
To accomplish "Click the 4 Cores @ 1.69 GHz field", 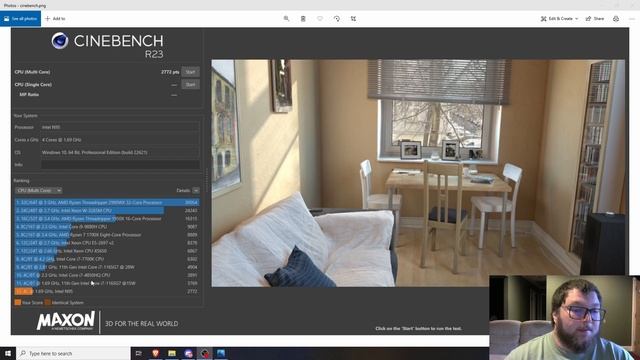I will pos(120,140).
